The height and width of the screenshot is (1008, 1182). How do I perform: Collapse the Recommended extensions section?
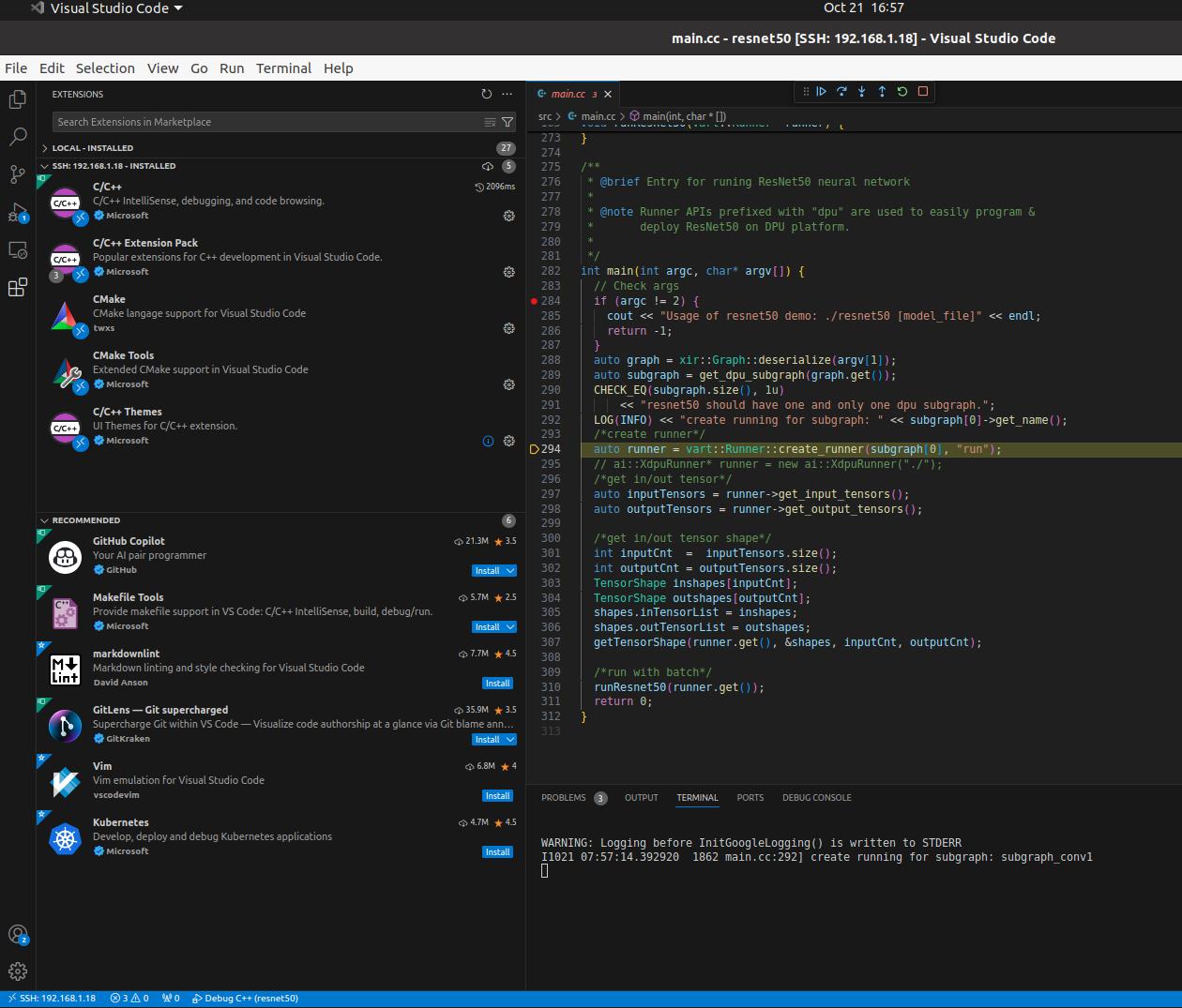coord(85,520)
